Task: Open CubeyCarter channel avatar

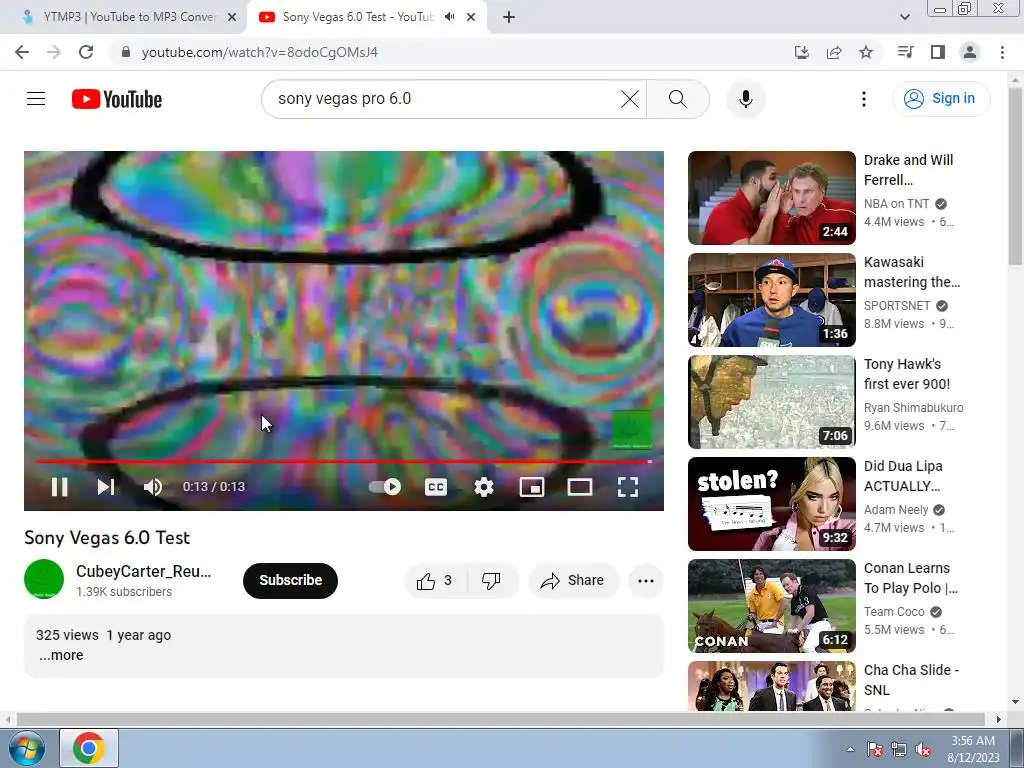Action: click(44, 579)
